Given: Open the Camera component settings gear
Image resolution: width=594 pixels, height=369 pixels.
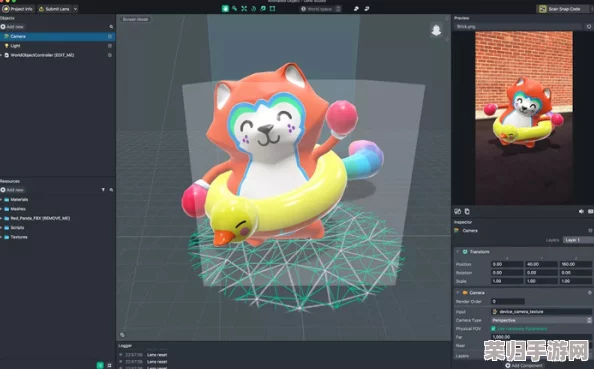Looking at the screenshot, I should pos(589,293).
